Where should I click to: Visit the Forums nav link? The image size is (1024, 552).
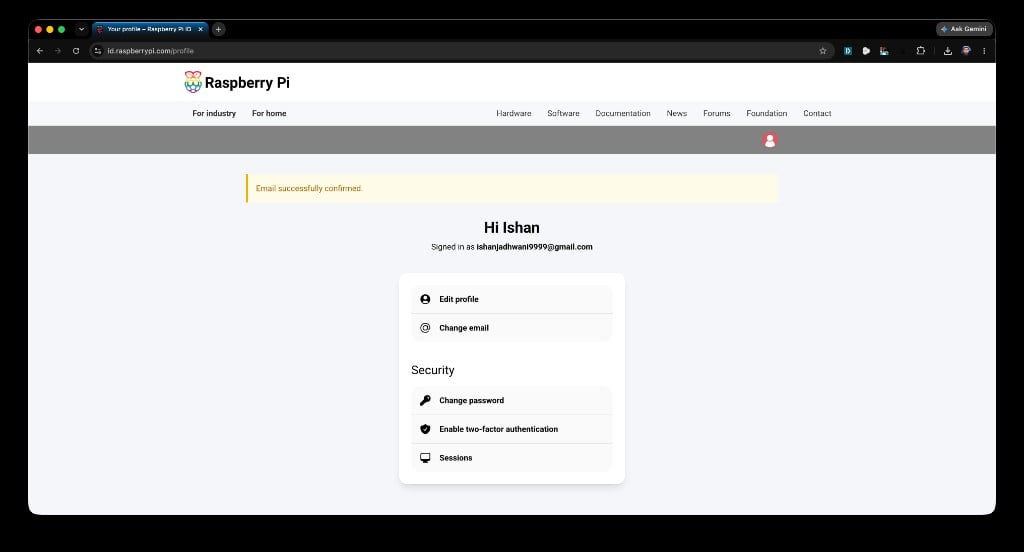716,113
